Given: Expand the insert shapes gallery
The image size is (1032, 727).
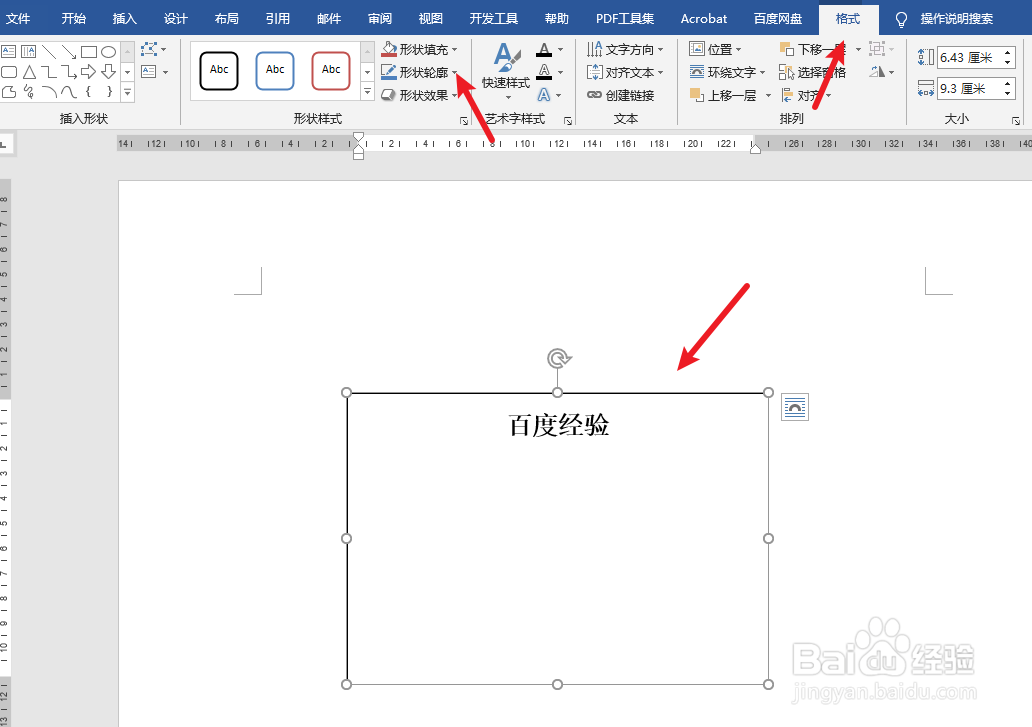Looking at the screenshot, I should click(x=128, y=92).
